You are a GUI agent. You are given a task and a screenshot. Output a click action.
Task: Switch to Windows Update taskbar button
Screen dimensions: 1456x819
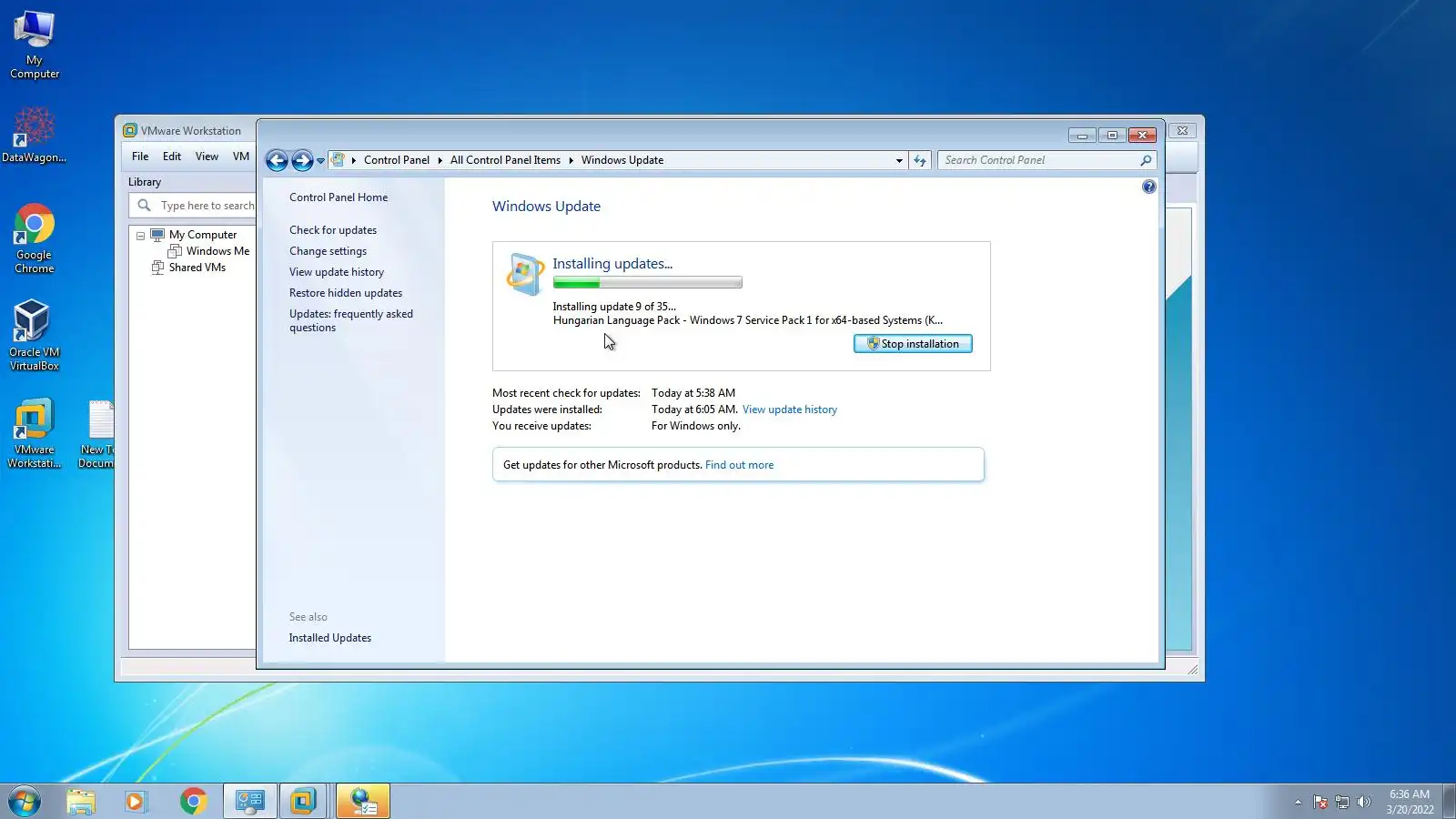(363, 802)
